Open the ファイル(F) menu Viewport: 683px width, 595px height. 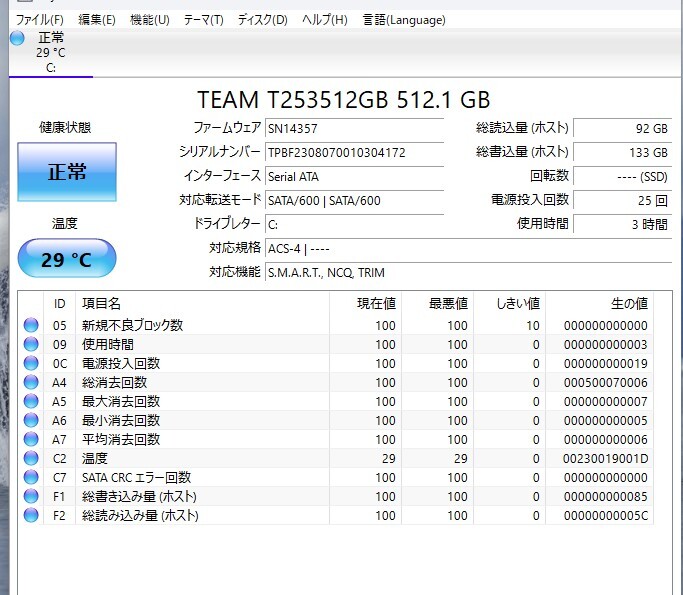40,20
